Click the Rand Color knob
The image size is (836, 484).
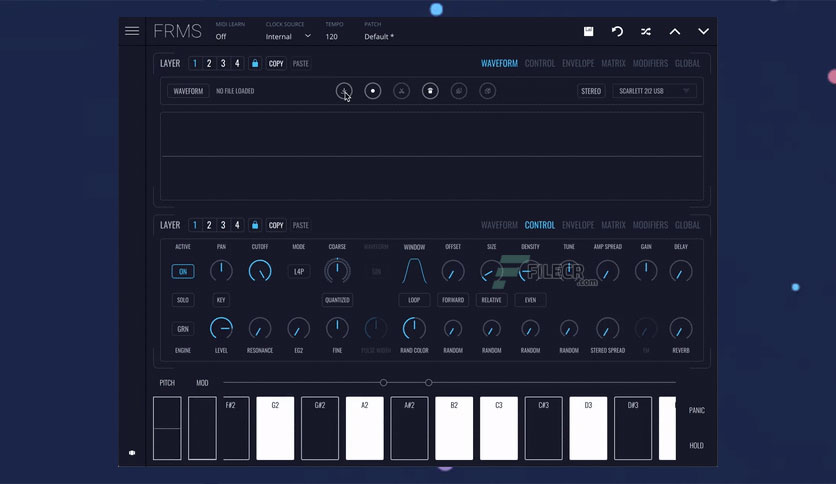tap(414, 328)
